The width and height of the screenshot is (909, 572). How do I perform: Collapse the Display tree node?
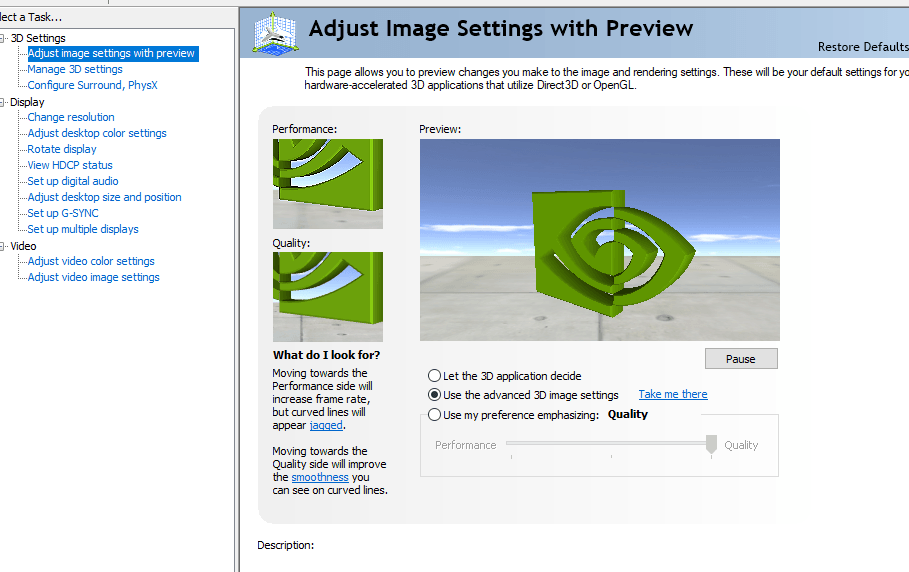[3, 102]
